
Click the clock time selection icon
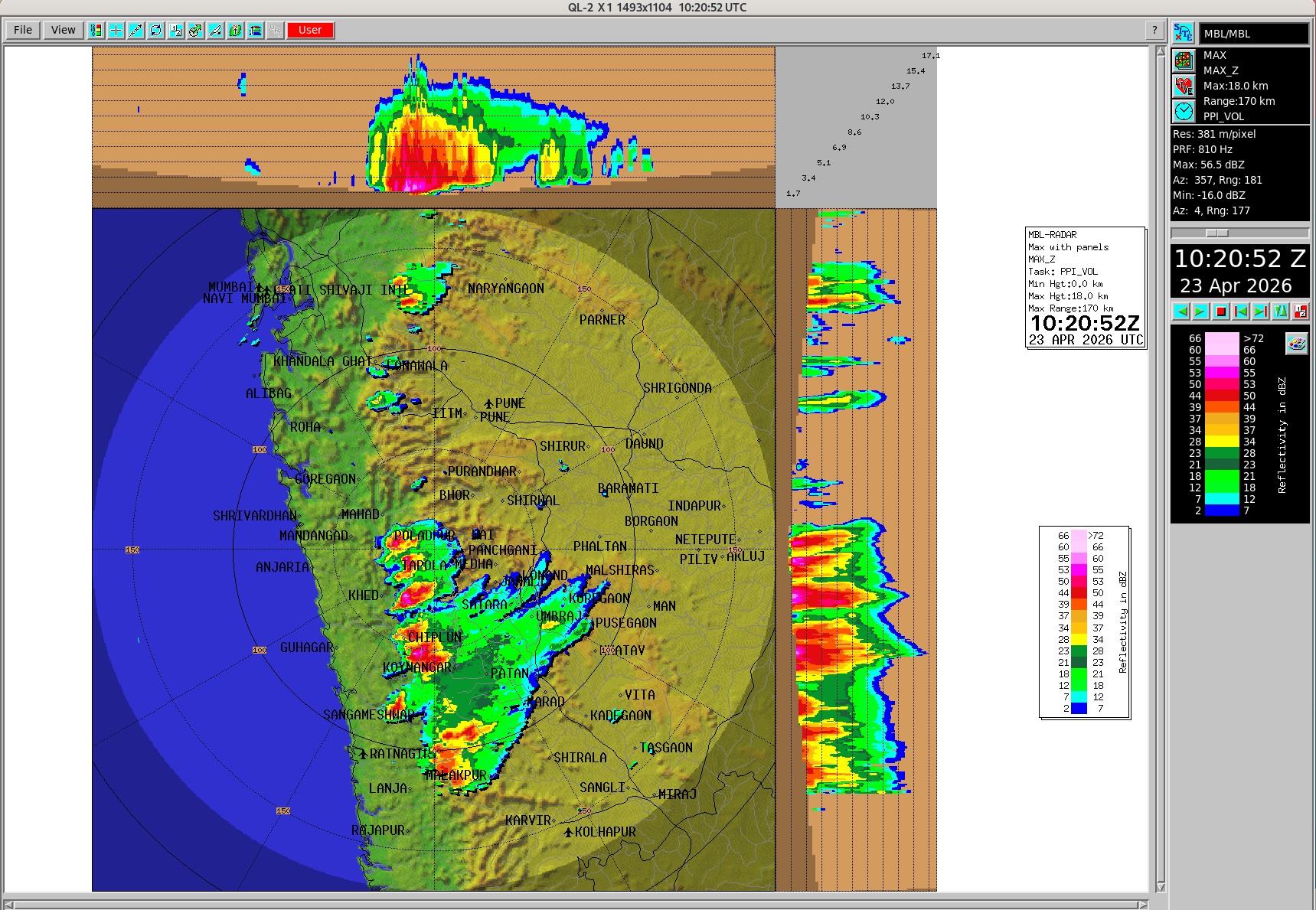(x=1184, y=112)
